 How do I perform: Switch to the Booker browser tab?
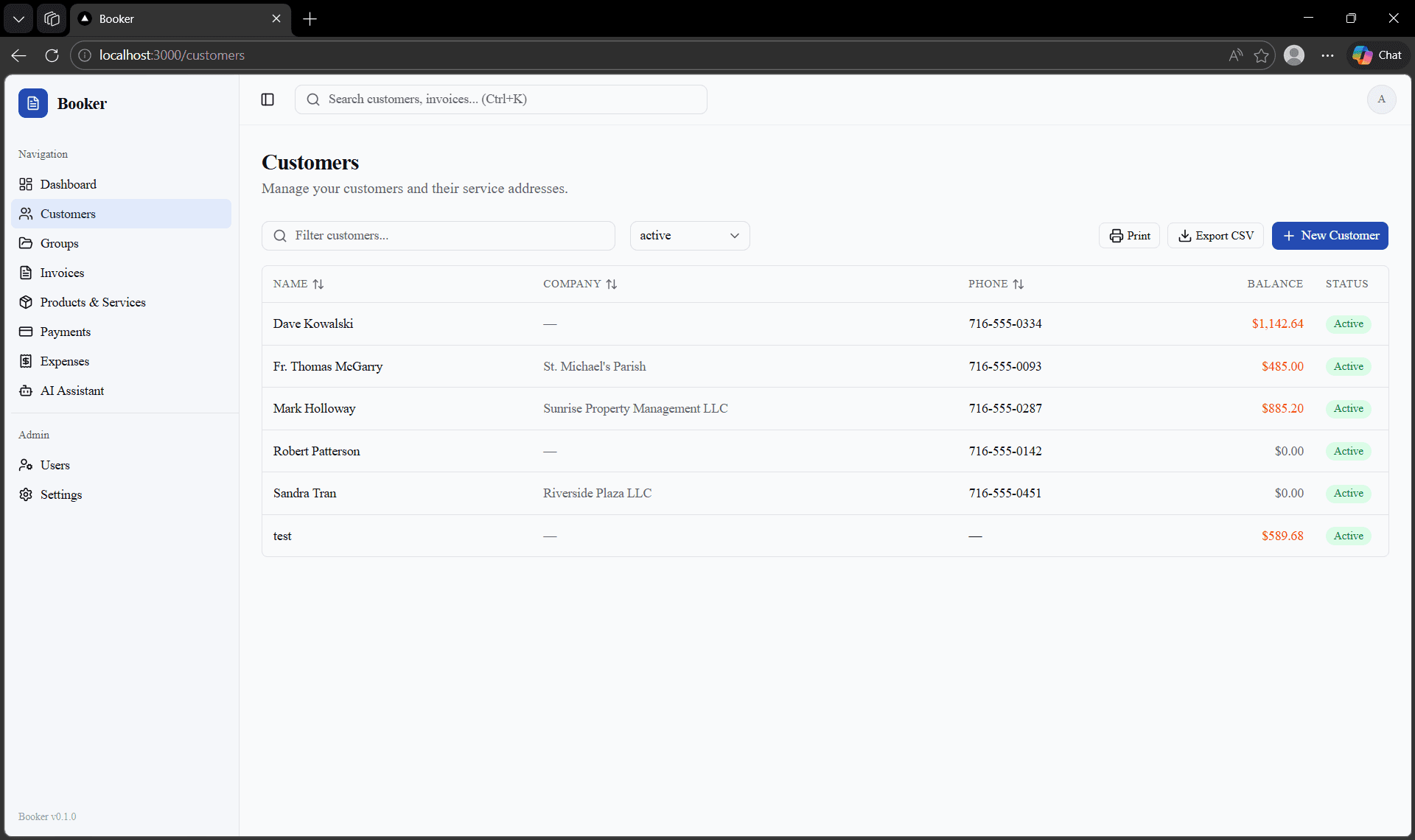[147, 19]
